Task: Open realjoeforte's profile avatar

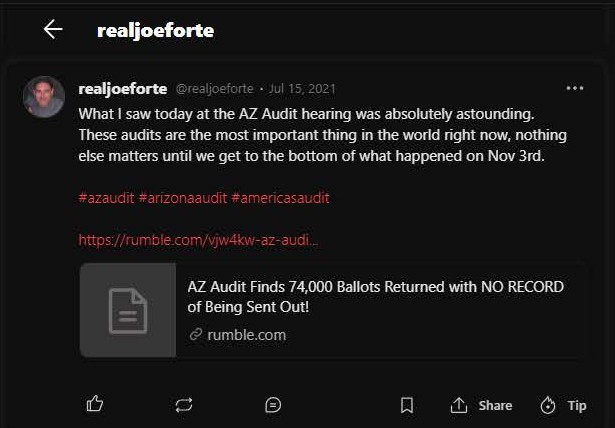Action: (x=44, y=97)
